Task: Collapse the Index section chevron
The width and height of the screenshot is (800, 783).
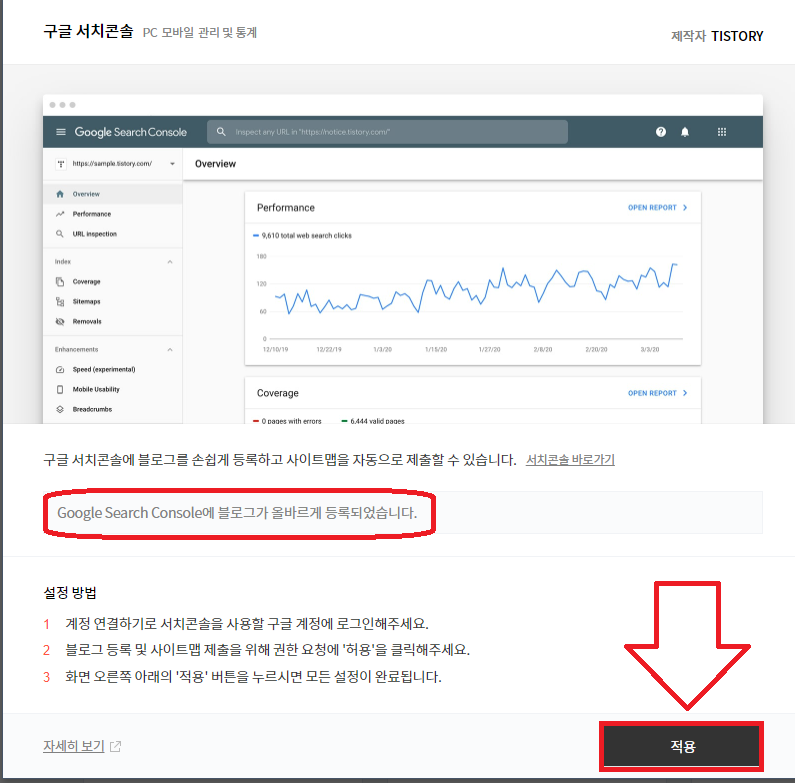Action: tap(170, 262)
